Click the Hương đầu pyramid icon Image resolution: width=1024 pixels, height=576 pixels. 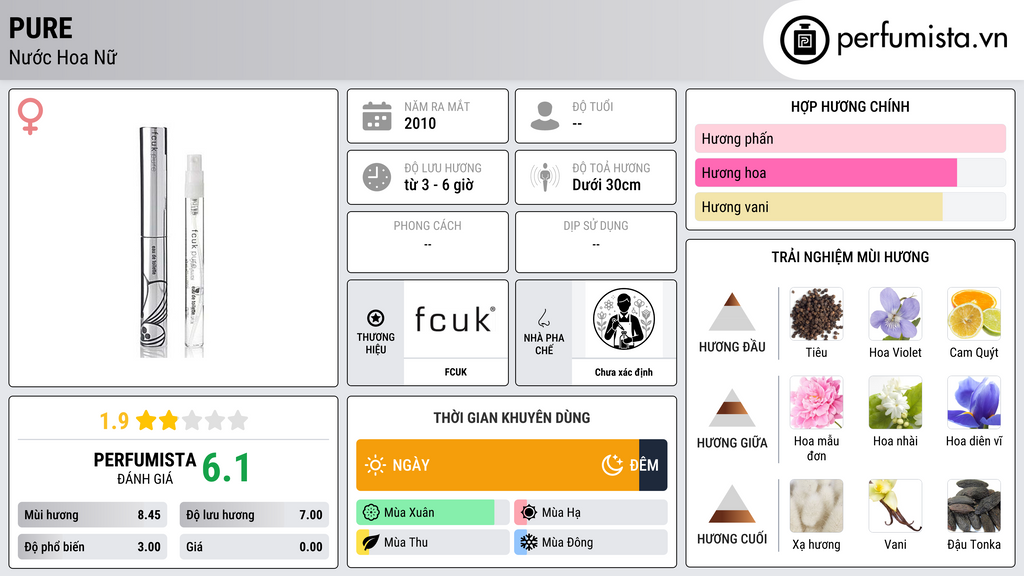click(732, 312)
